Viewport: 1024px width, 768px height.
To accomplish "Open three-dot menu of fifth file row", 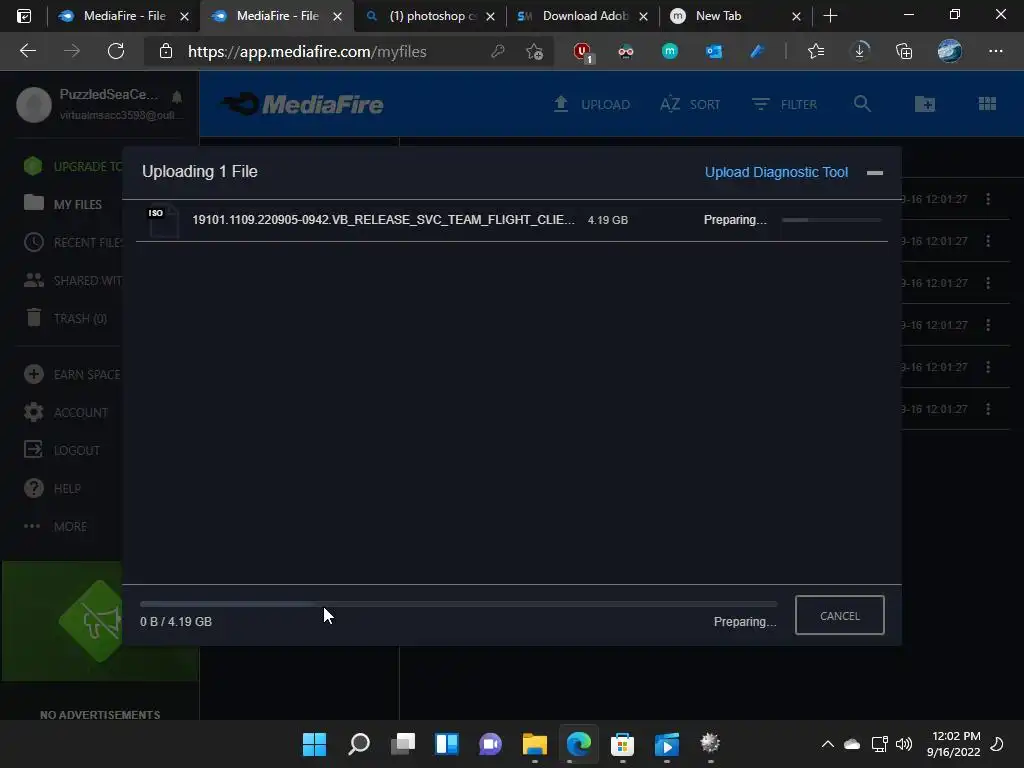I will [x=988, y=367].
